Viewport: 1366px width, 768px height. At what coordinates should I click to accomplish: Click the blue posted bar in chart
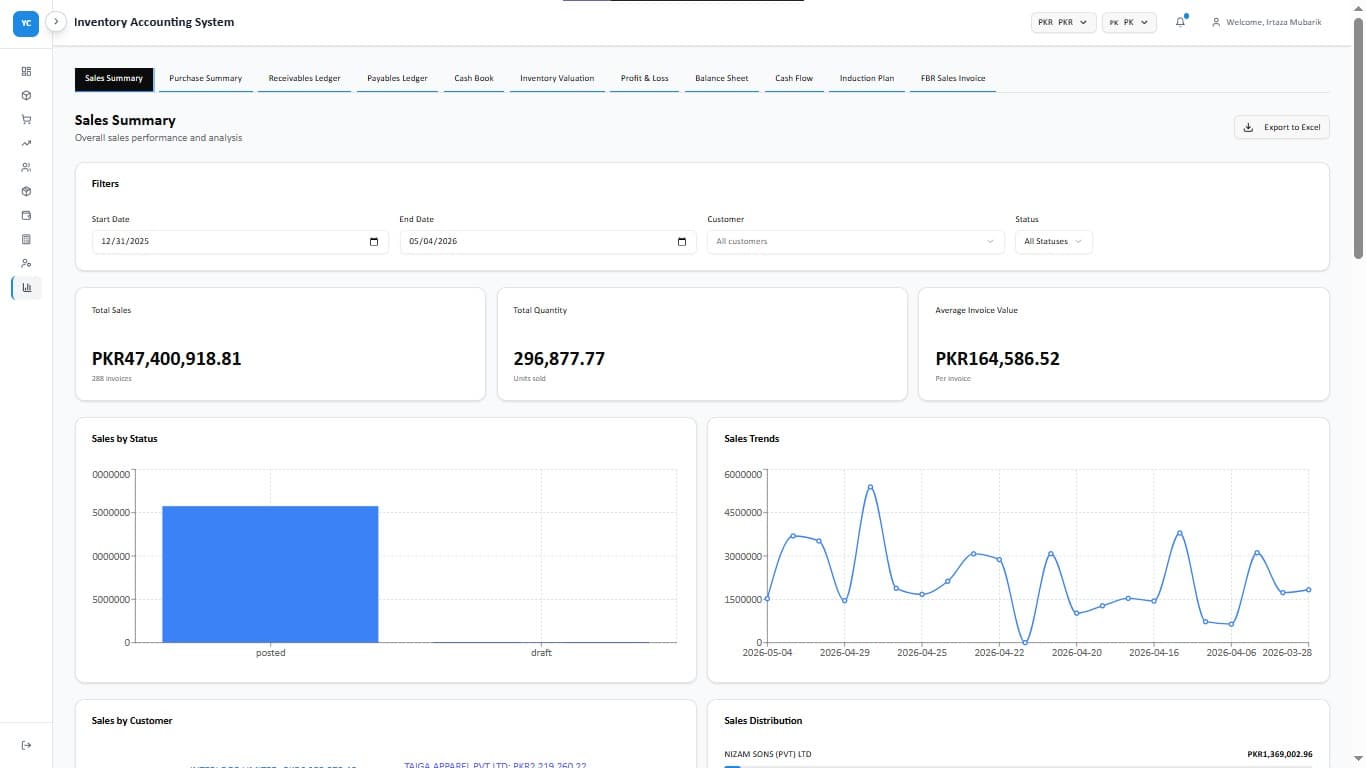[x=270, y=574]
